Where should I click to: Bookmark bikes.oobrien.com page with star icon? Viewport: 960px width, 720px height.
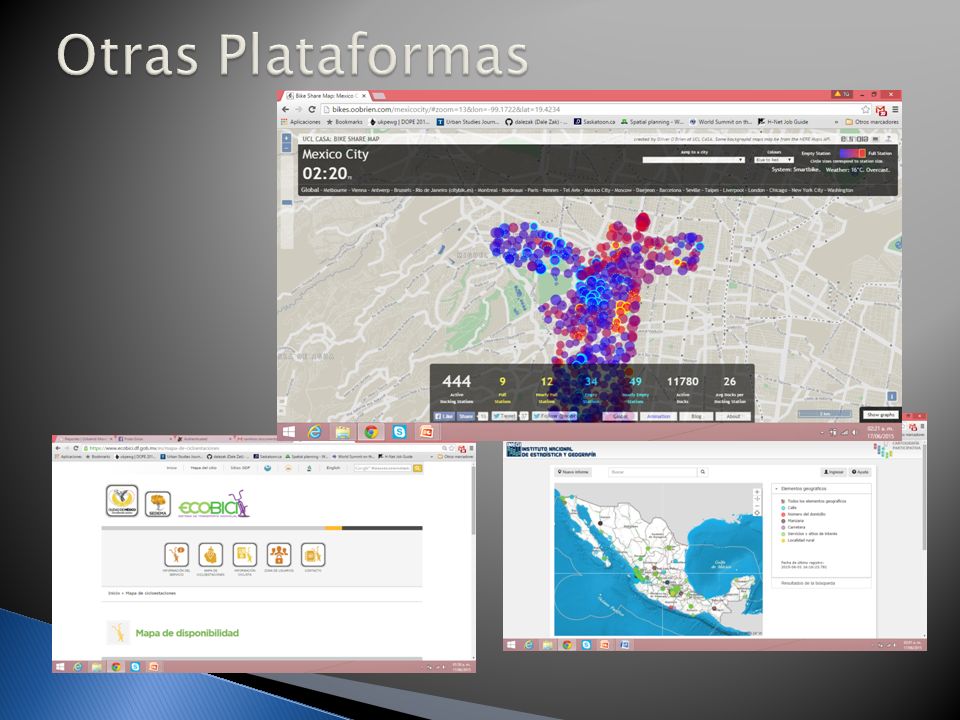tap(865, 110)
